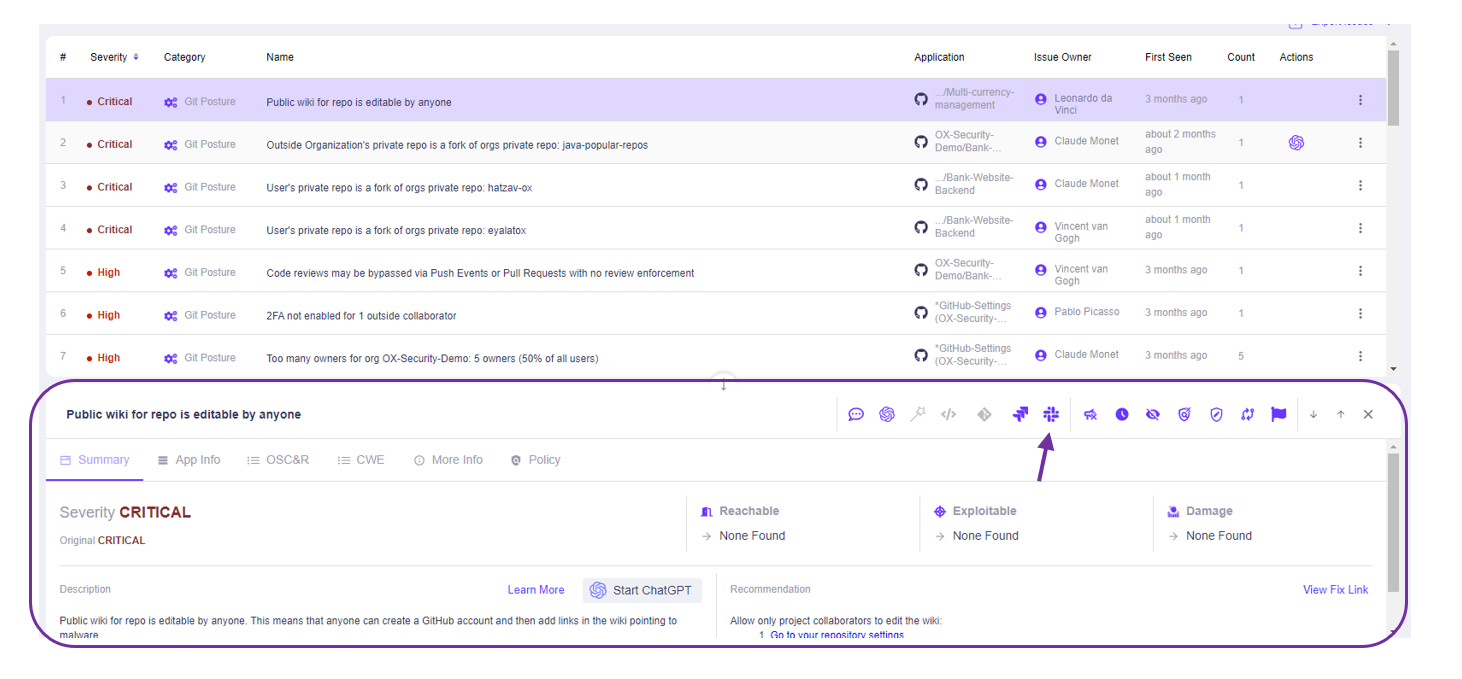Go to next issue with down arrow
The image size is (1462, 679).
[1313, 414]
